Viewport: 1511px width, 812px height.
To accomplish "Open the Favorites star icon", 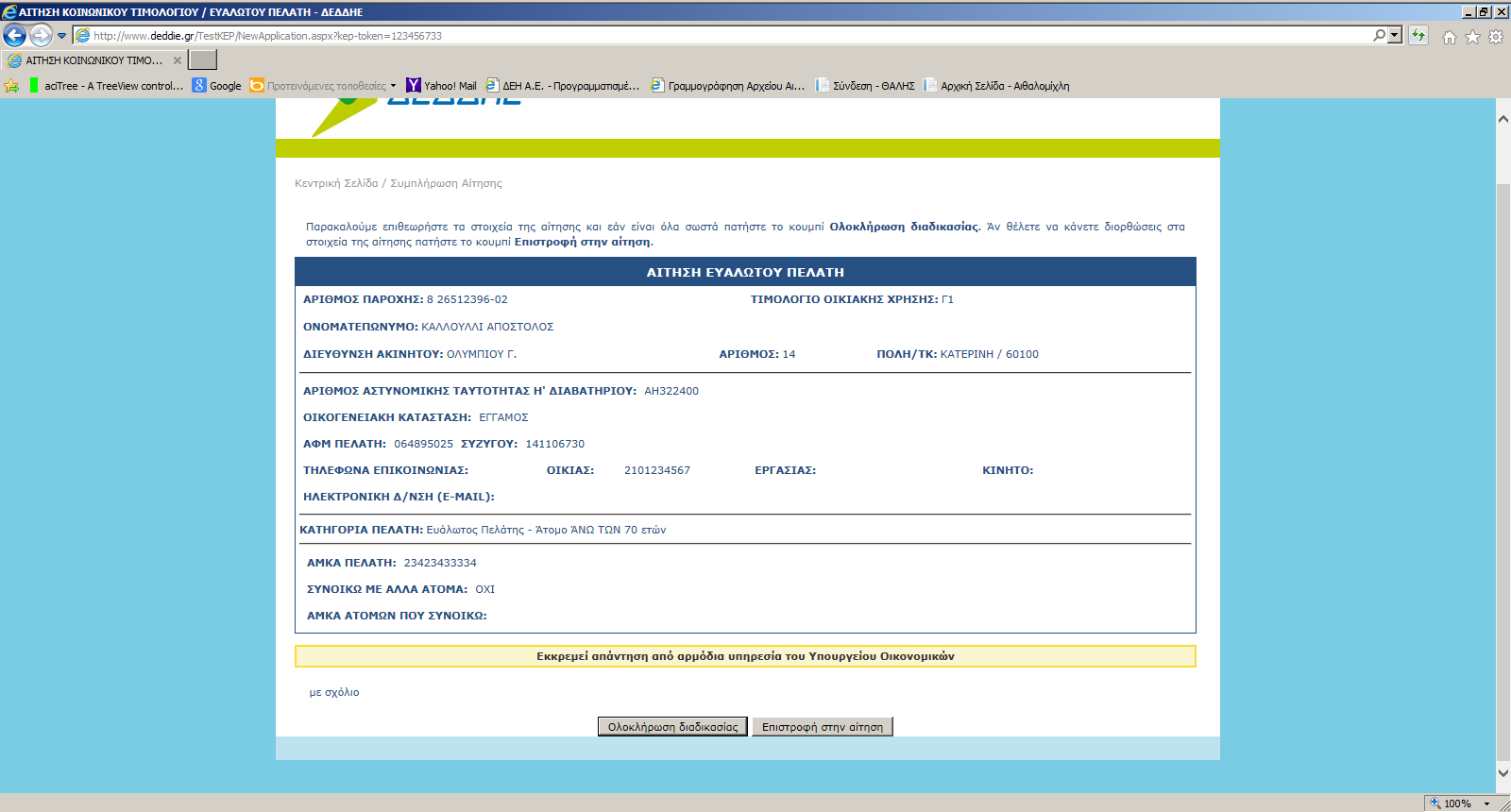I will [x=1472, y=37].
